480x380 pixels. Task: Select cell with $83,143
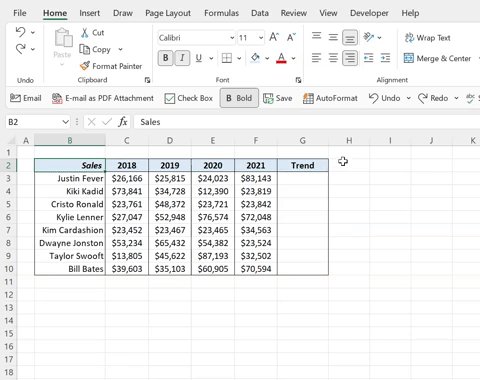tap(256, 178)
